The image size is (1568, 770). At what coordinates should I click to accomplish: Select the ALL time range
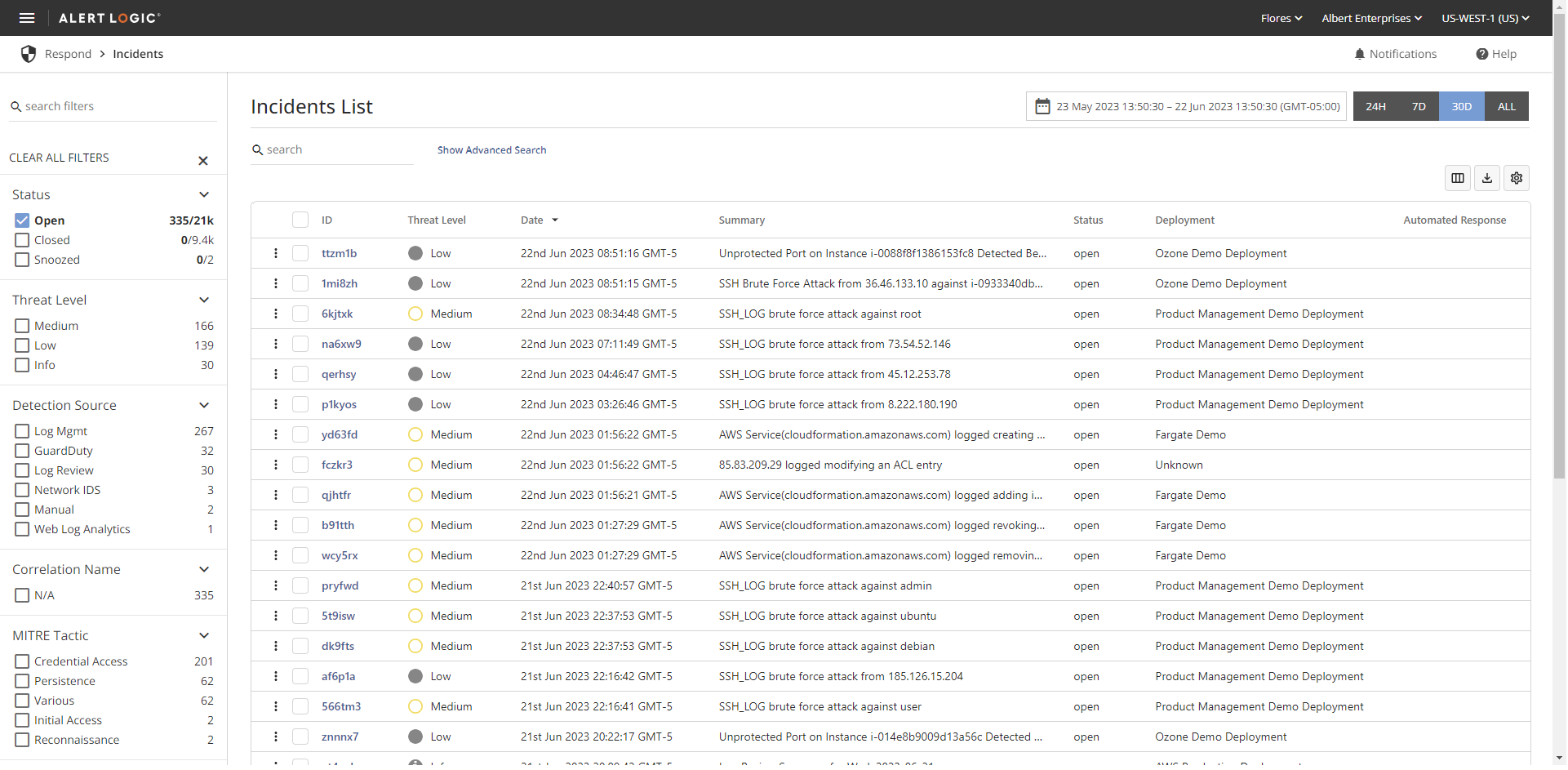[x=1506, y=106]
